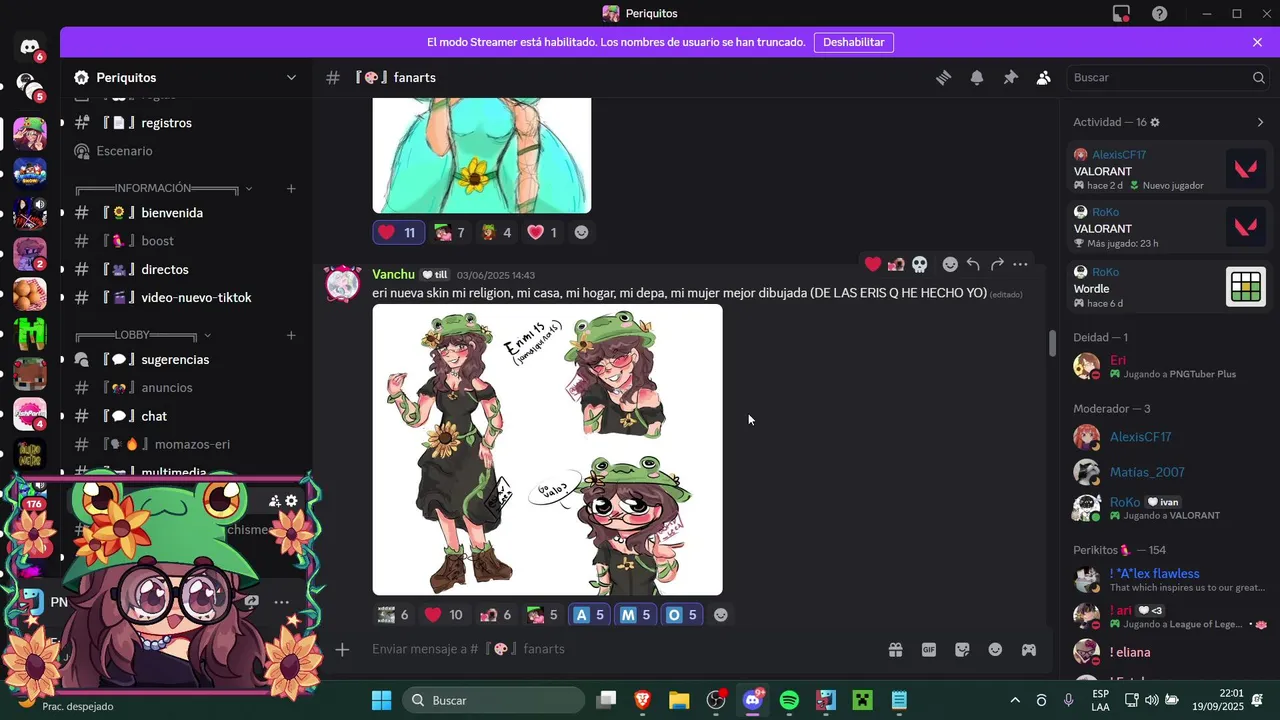Open the emoji picker in message bar
The image size is (1280, 720).
click(995, 649)
